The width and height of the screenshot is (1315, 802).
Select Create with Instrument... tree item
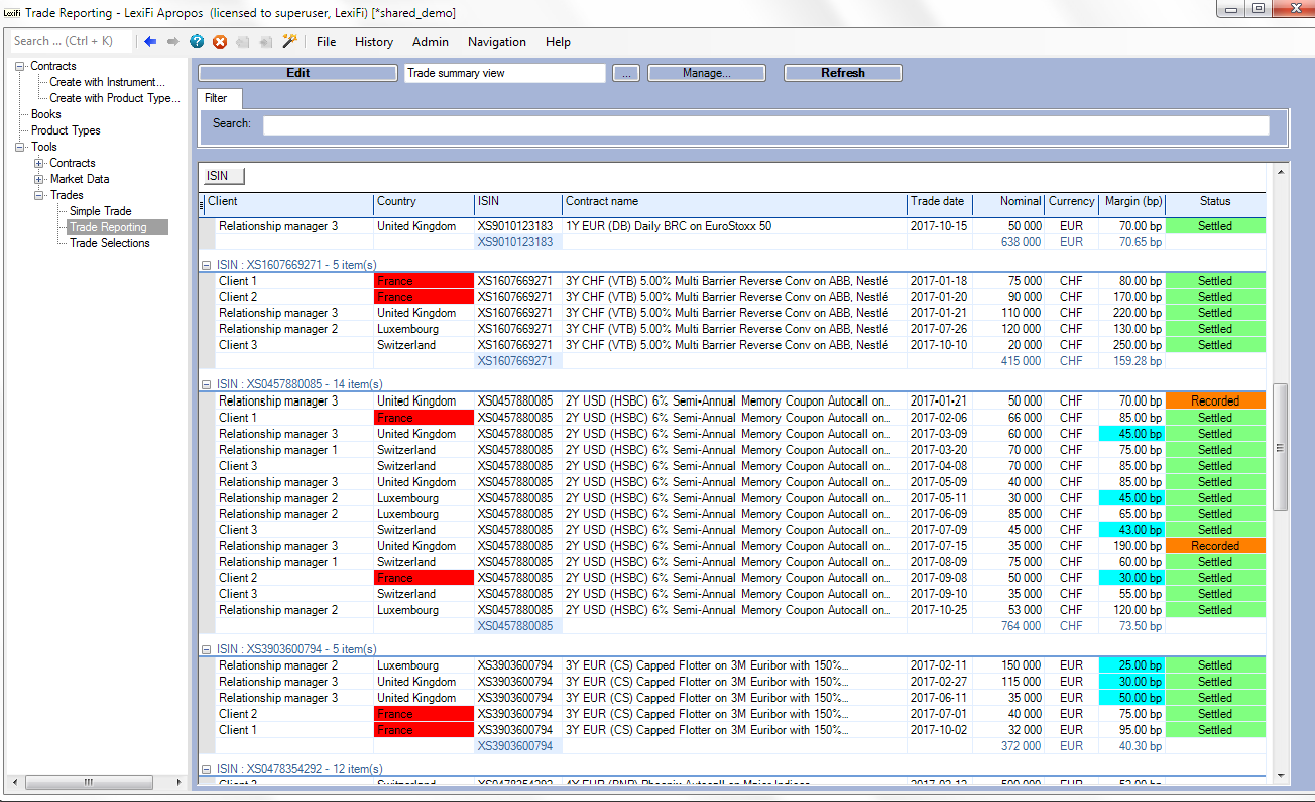(107, 82)
